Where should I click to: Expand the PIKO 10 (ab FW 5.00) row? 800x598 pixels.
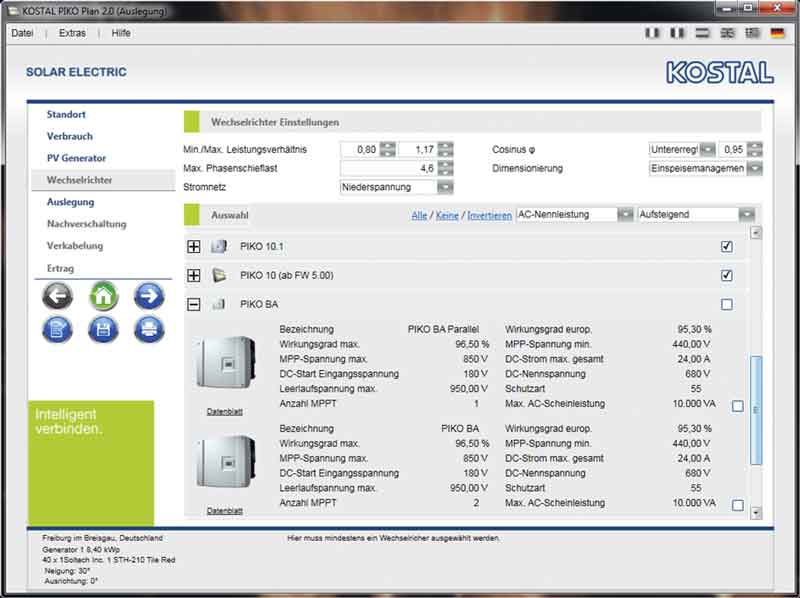tap(193, 276)
